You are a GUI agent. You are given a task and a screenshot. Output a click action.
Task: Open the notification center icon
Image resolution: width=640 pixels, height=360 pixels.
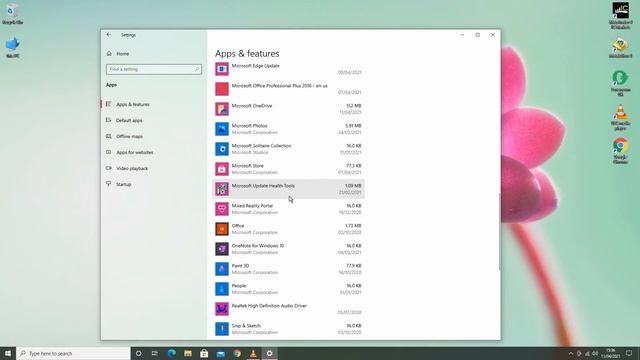629,353
